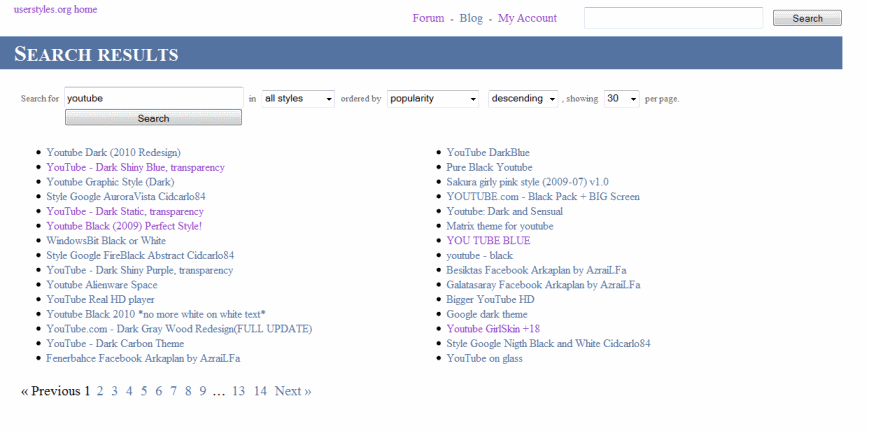The image size is (869, 431).
Task: Focus the top header search box
Action: 673,18
